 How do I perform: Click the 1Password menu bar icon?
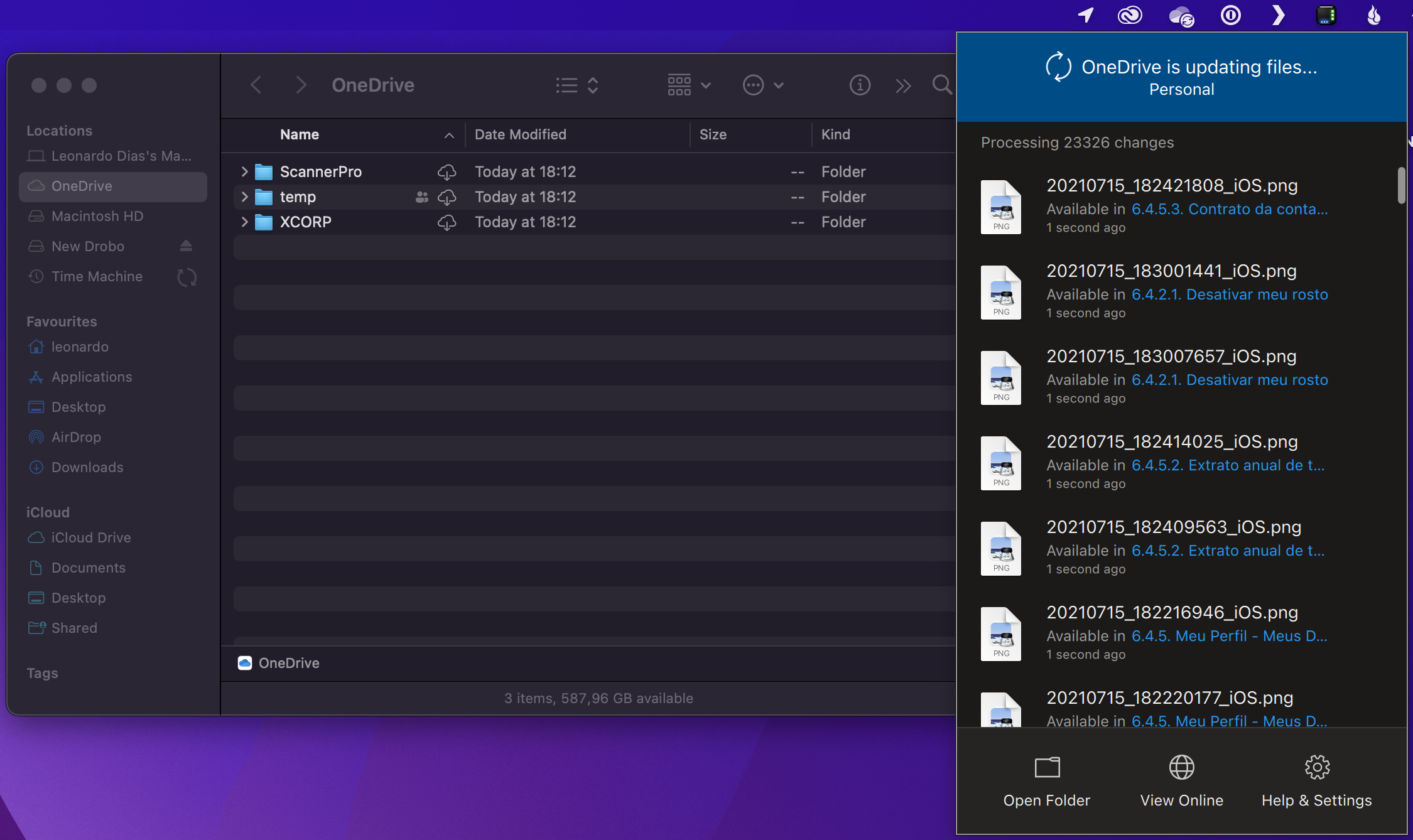[1230, 15]
